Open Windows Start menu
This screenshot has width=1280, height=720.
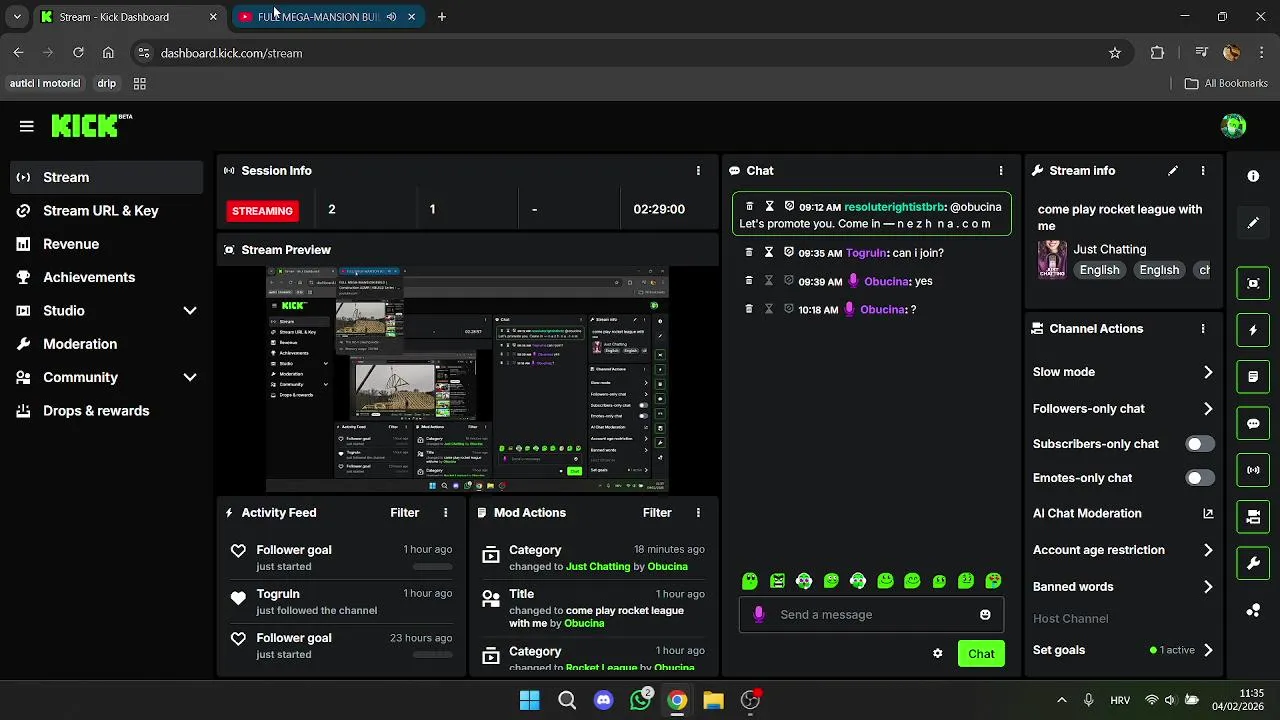[x=530, y=700]
